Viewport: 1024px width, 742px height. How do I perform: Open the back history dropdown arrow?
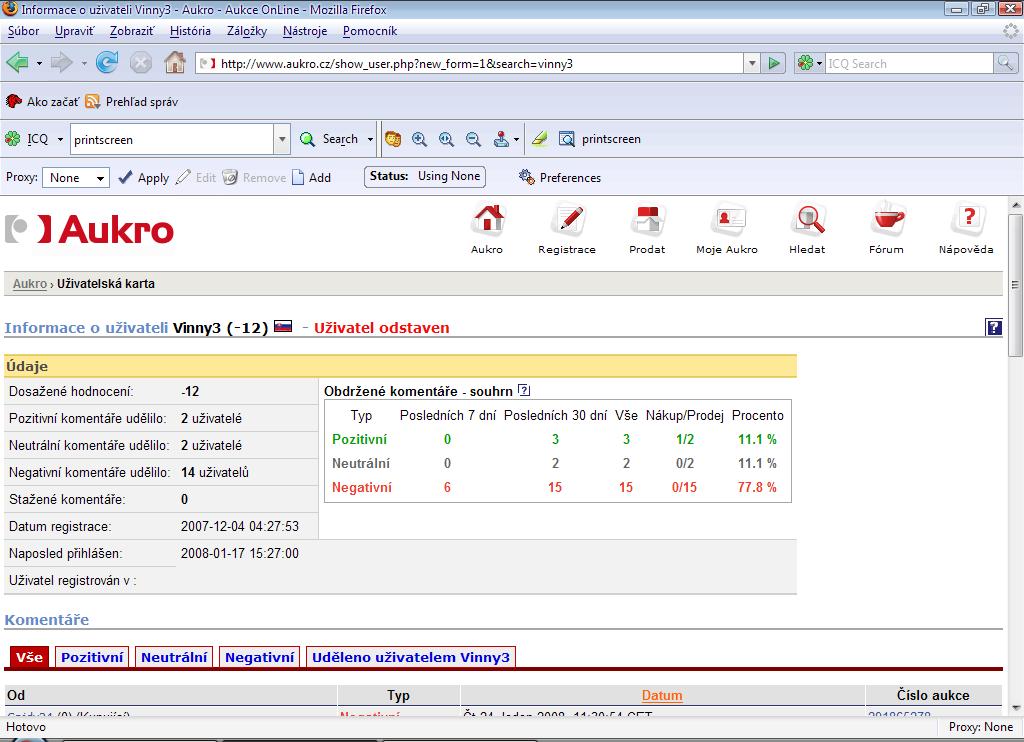(39, 63)
